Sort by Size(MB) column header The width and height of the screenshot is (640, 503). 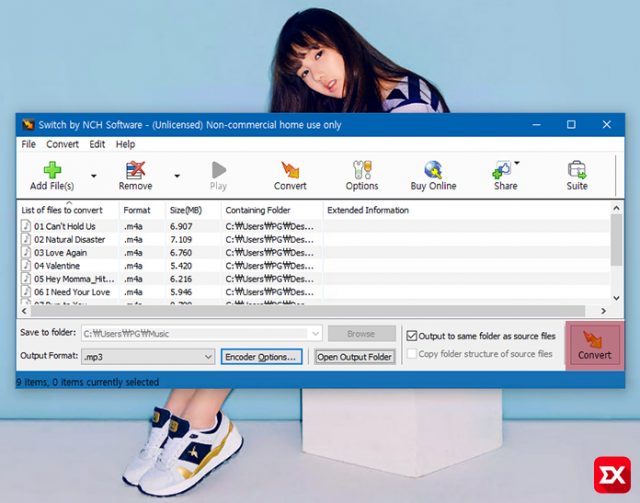[x=193, y=210]
